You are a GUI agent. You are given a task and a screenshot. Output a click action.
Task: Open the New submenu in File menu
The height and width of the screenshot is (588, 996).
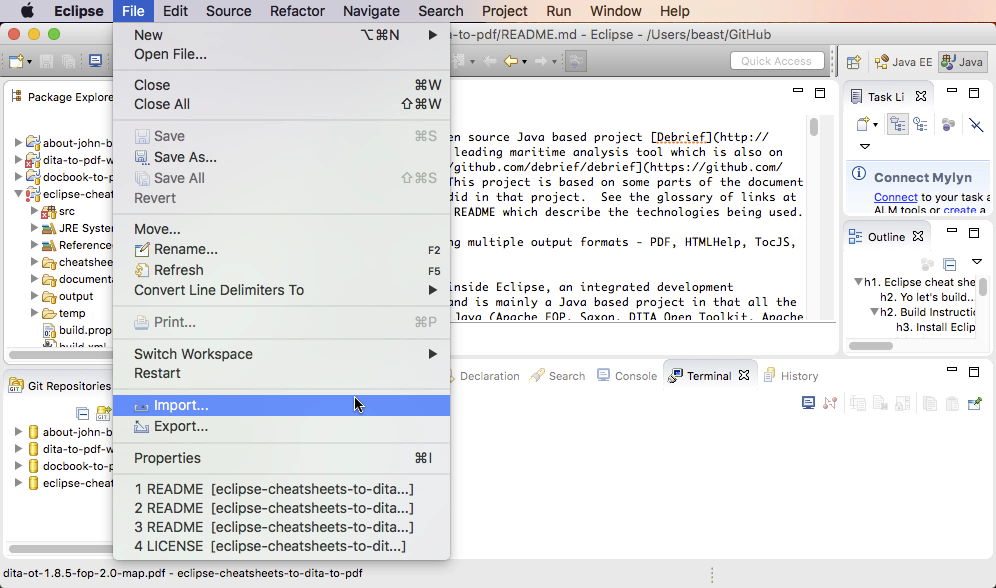281,35
